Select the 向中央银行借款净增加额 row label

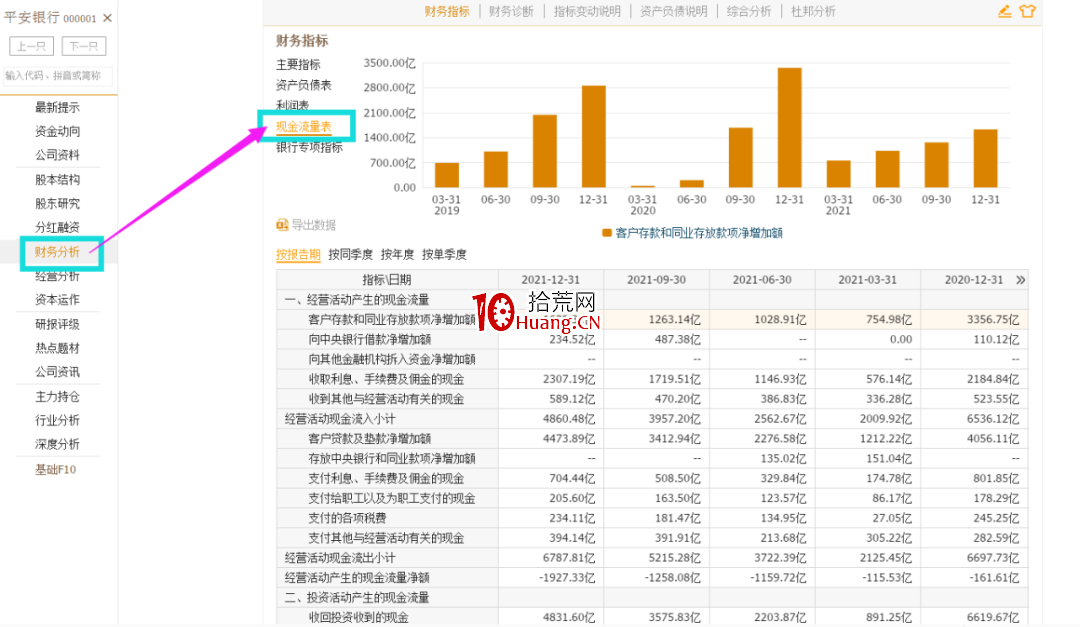pyautogui.click(x=369, y=340)
